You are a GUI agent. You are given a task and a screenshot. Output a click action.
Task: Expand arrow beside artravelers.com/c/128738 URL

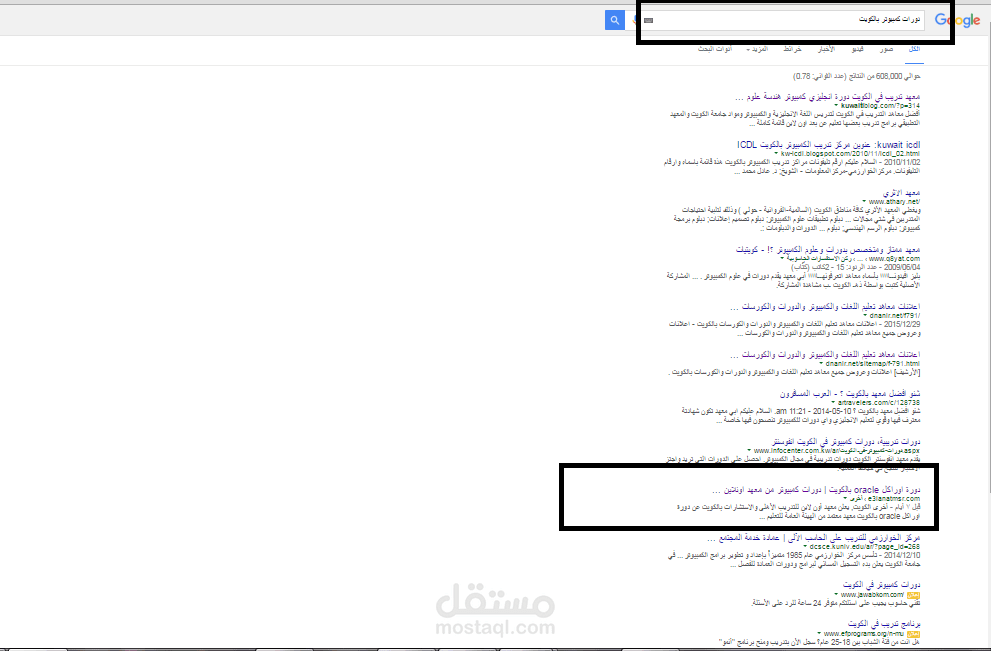pos(834,403)
